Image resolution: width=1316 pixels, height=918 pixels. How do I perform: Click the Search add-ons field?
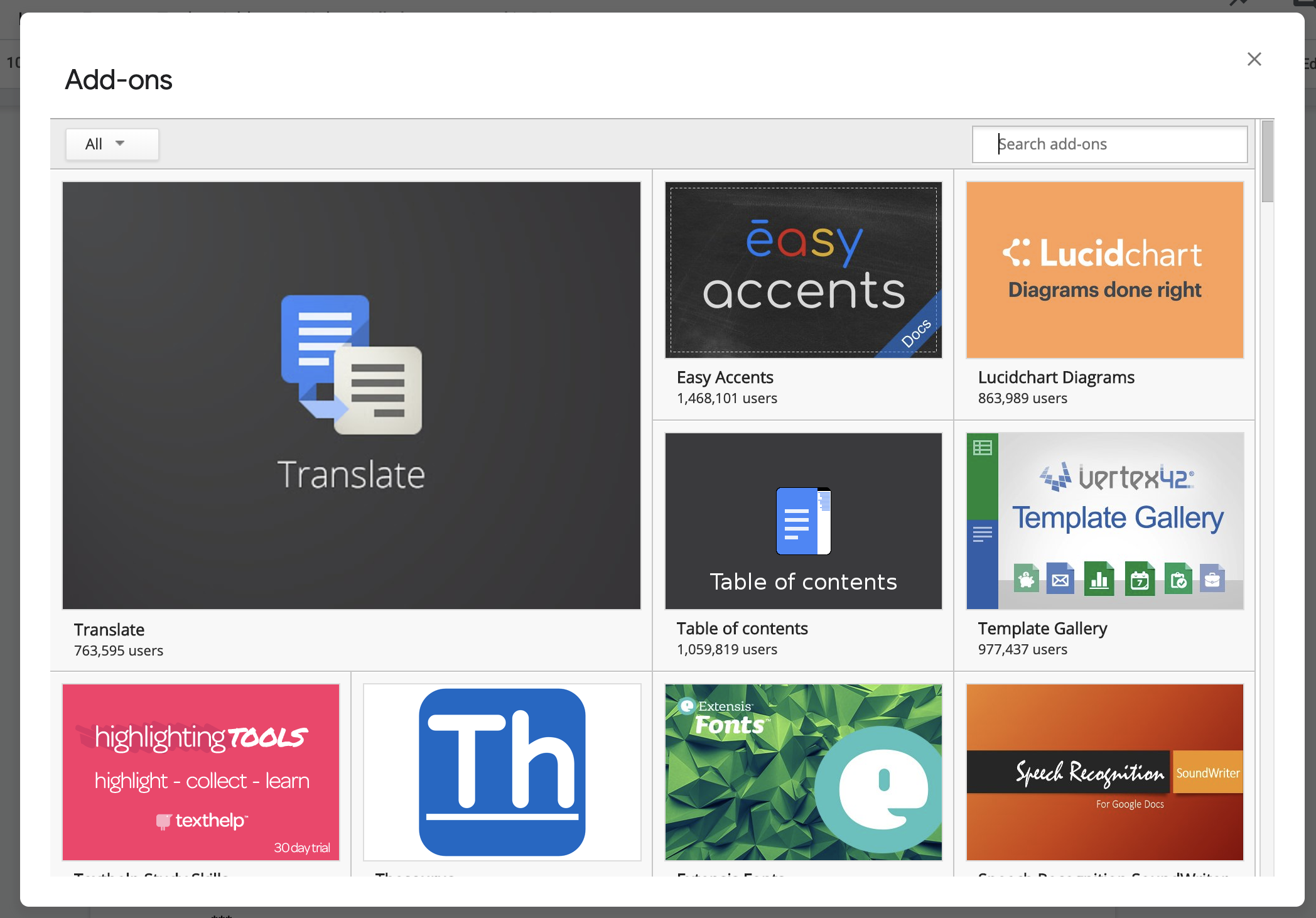pyautogui.click(x=1109, y=144)
